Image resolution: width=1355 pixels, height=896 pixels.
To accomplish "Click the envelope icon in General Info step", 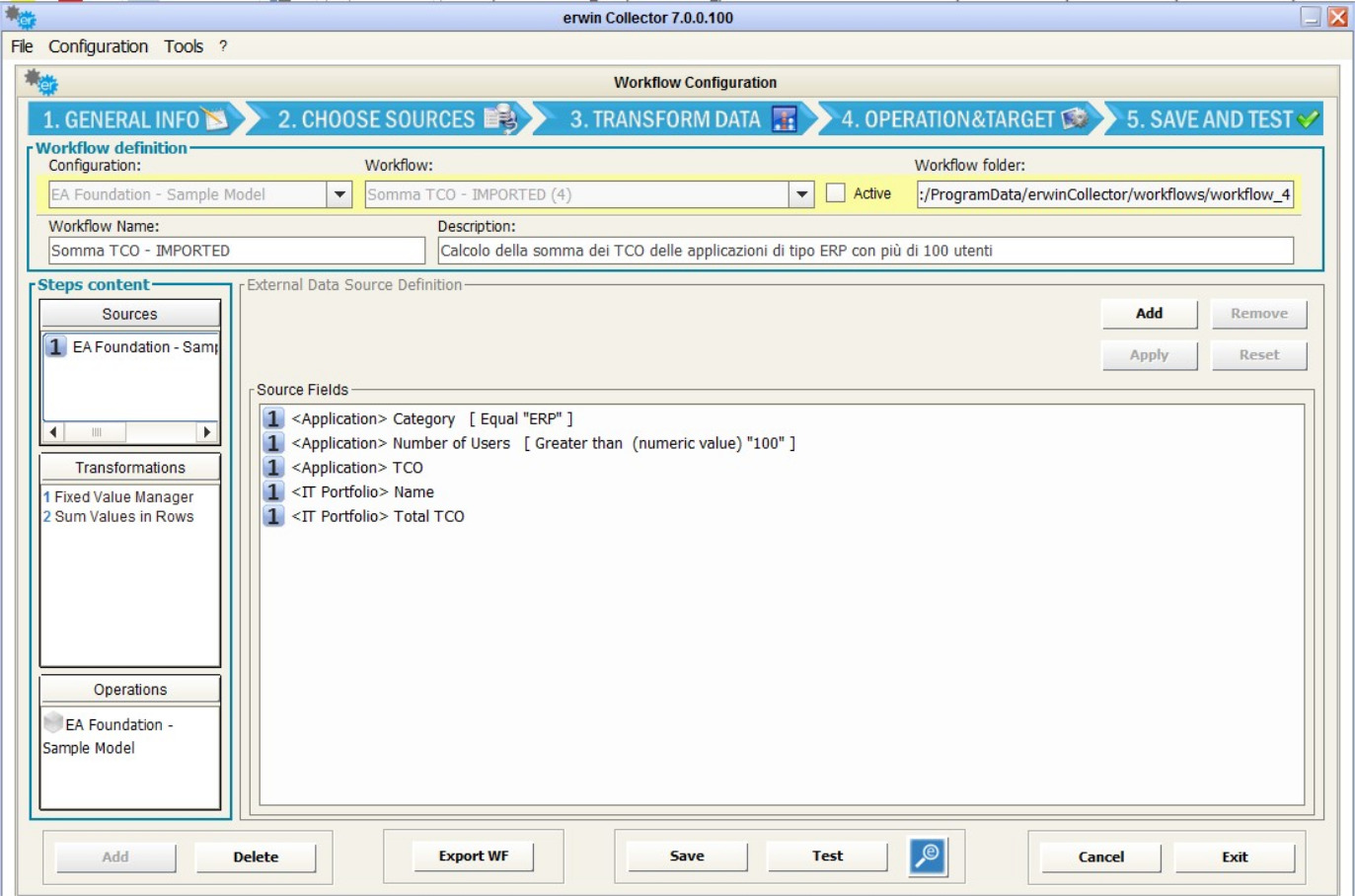I will pyautogui.click(x=215, y=118).
